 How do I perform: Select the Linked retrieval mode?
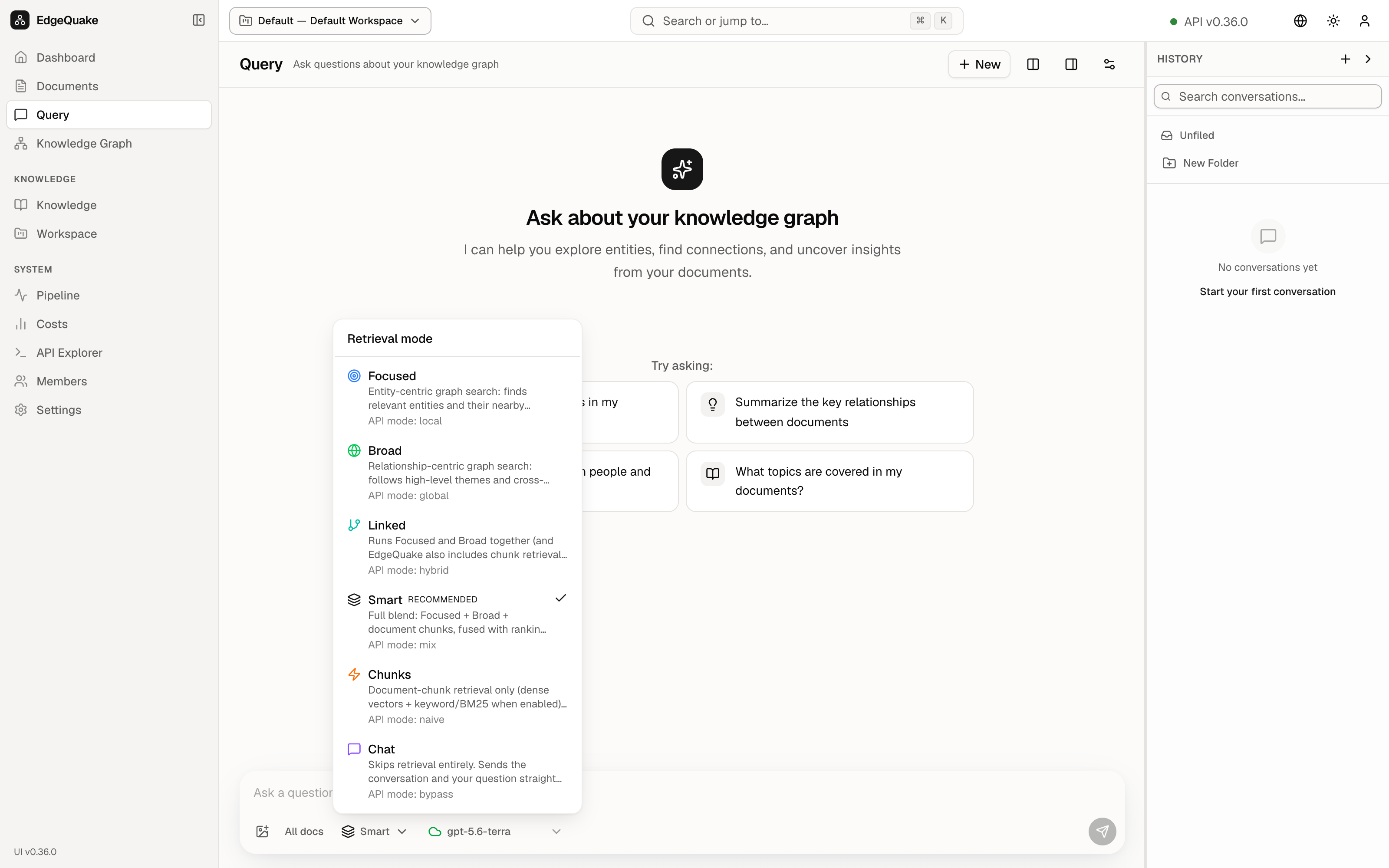[457, 546]
